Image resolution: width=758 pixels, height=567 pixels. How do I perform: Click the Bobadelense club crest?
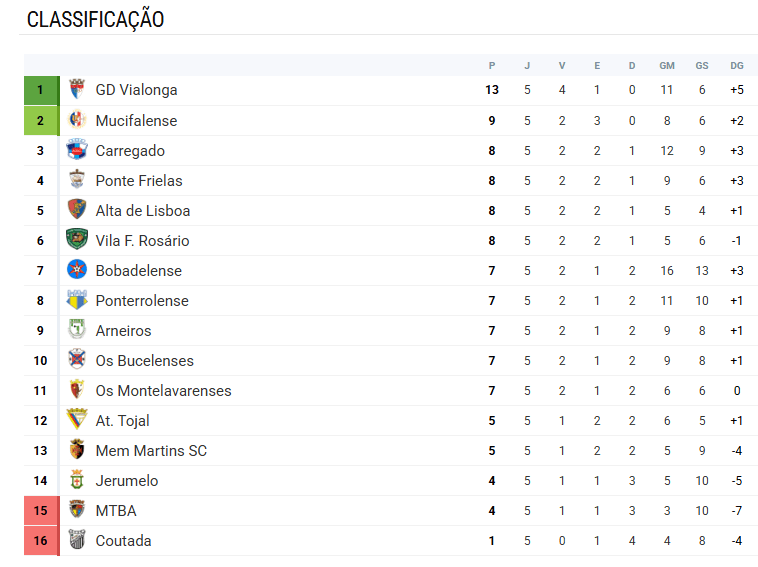pos(77,270)
